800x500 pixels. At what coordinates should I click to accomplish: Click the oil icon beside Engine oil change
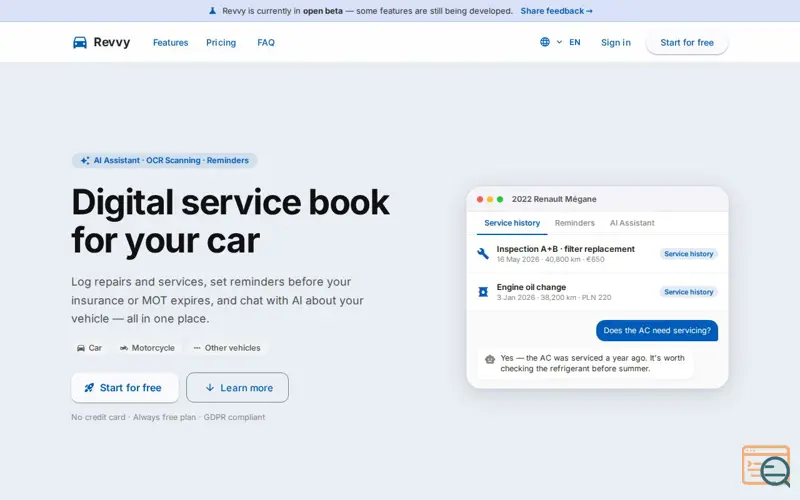[483, 292]
